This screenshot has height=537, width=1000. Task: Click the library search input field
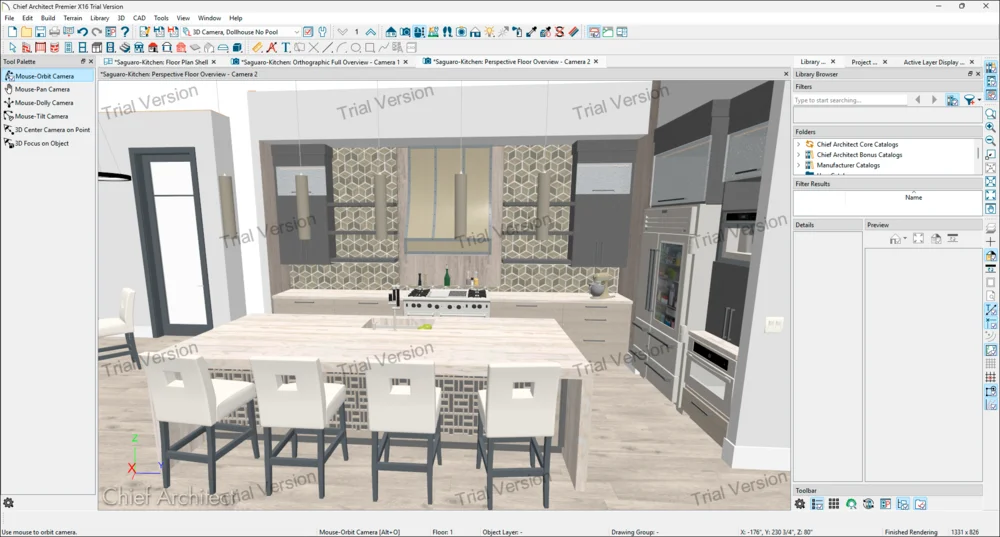click(x=850, y=100)
